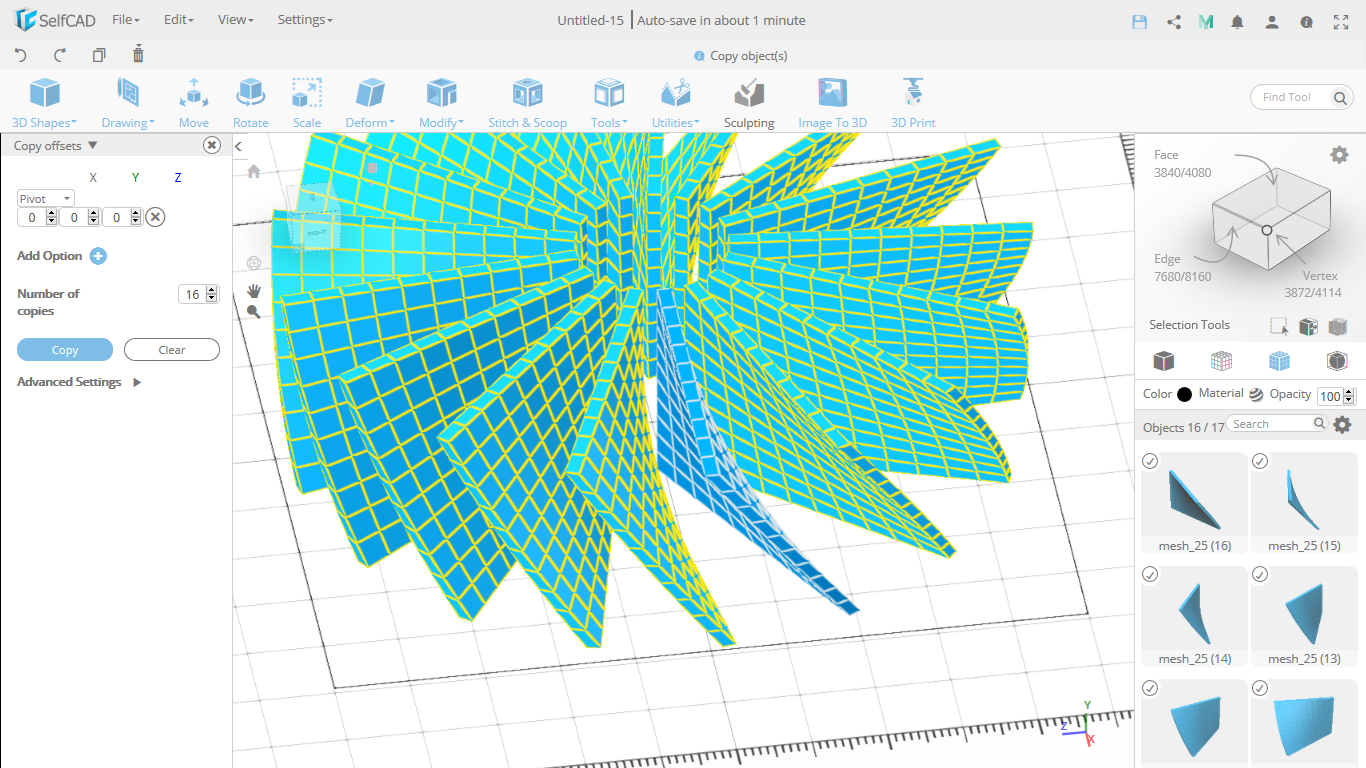Select the pan hand tool

[x=254, y=290]
